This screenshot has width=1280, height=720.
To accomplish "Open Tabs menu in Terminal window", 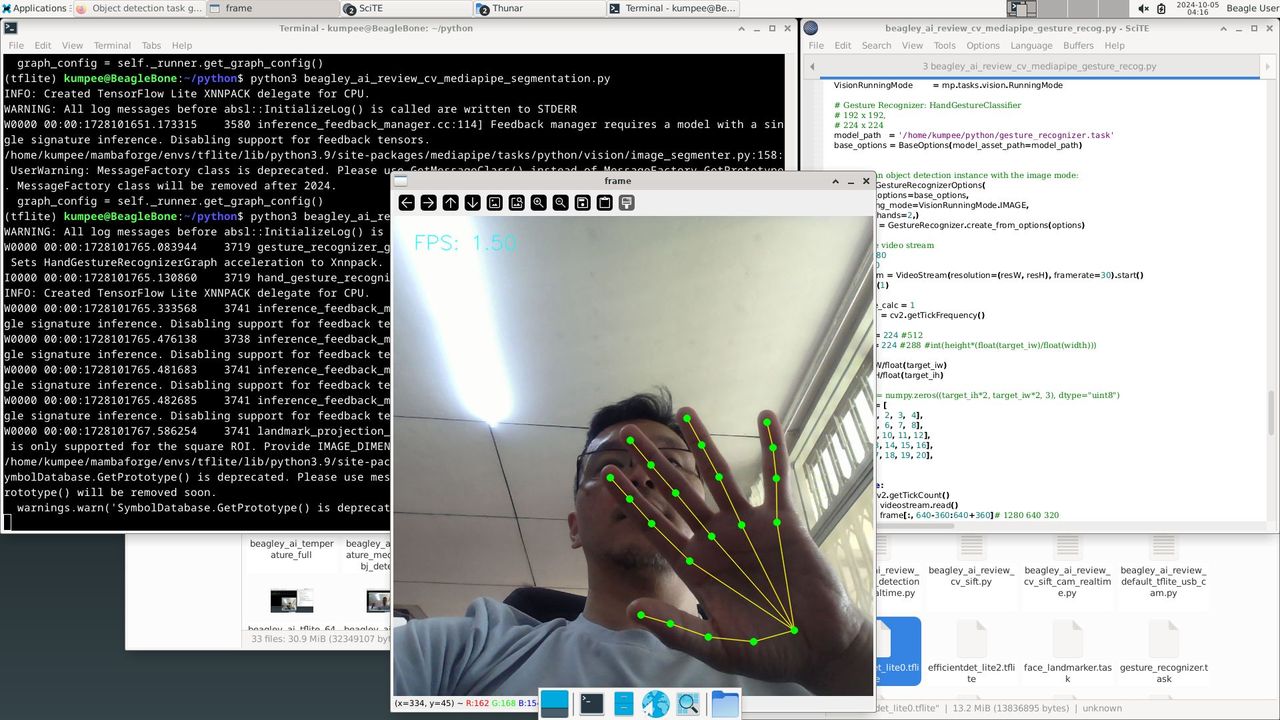I will [x=151, y=46].
